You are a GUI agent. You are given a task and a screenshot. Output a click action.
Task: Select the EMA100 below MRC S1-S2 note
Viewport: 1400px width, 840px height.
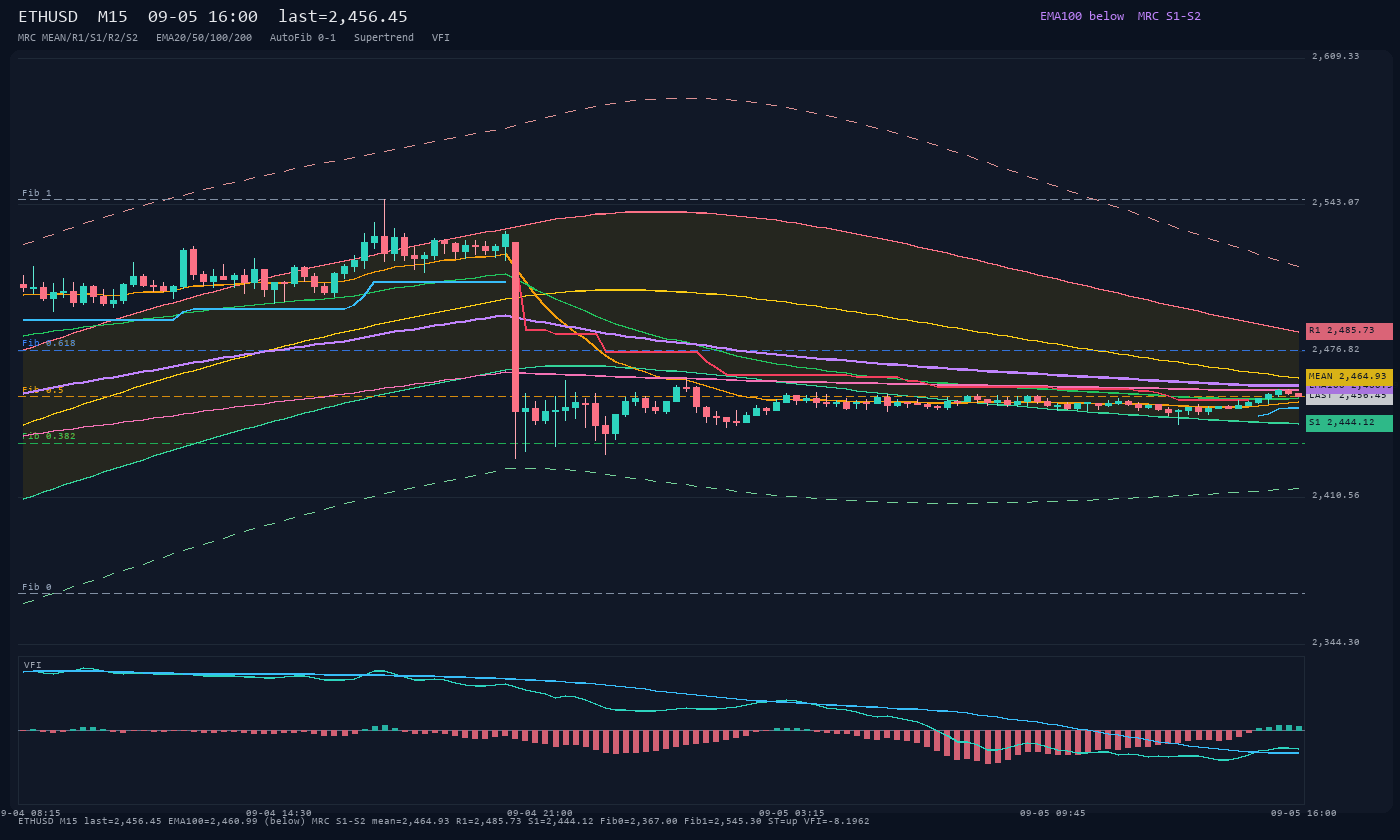point(1120,16)
